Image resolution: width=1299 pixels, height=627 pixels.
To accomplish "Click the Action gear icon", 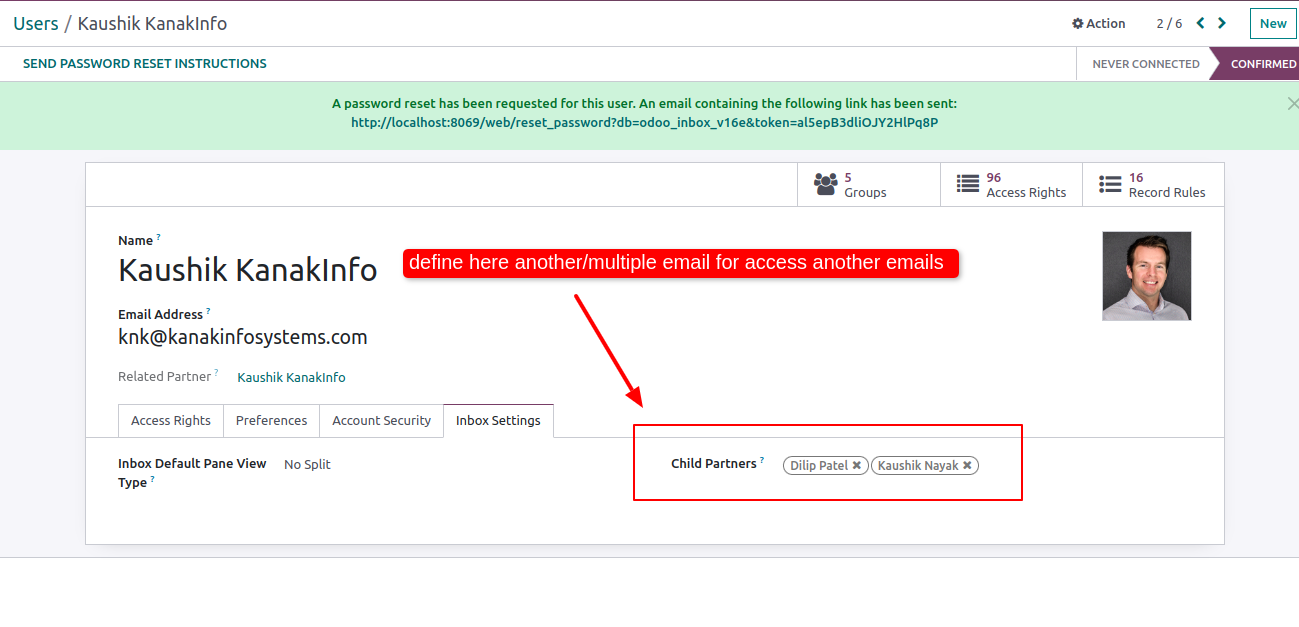I will point(1078,24).
